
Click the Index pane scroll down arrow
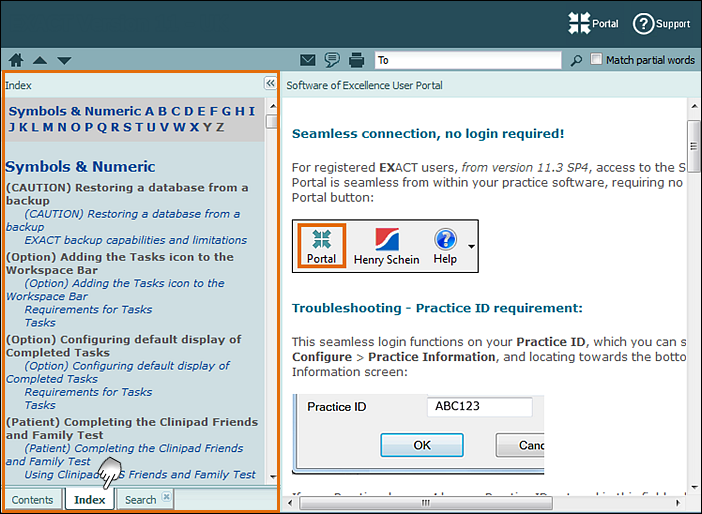[272, 477]
